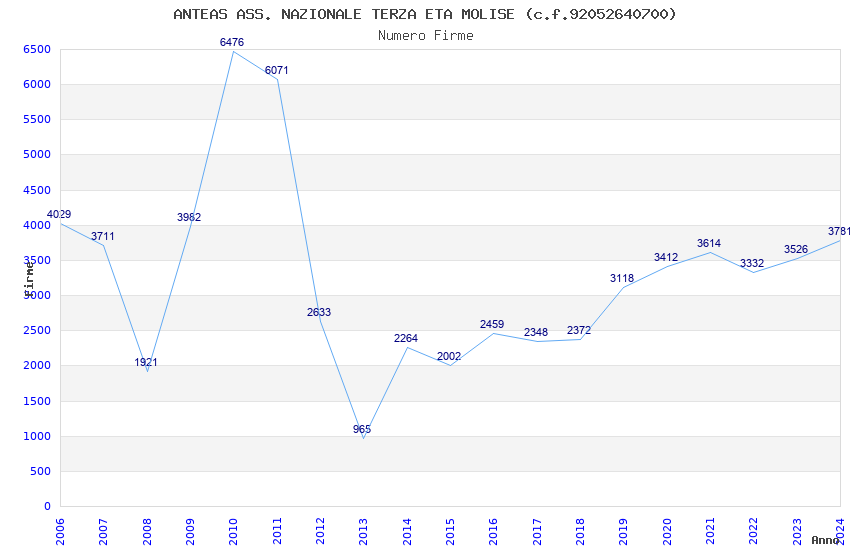Click the y-axis tick 1000
This screenshot has width=850, height=550.
37,437
